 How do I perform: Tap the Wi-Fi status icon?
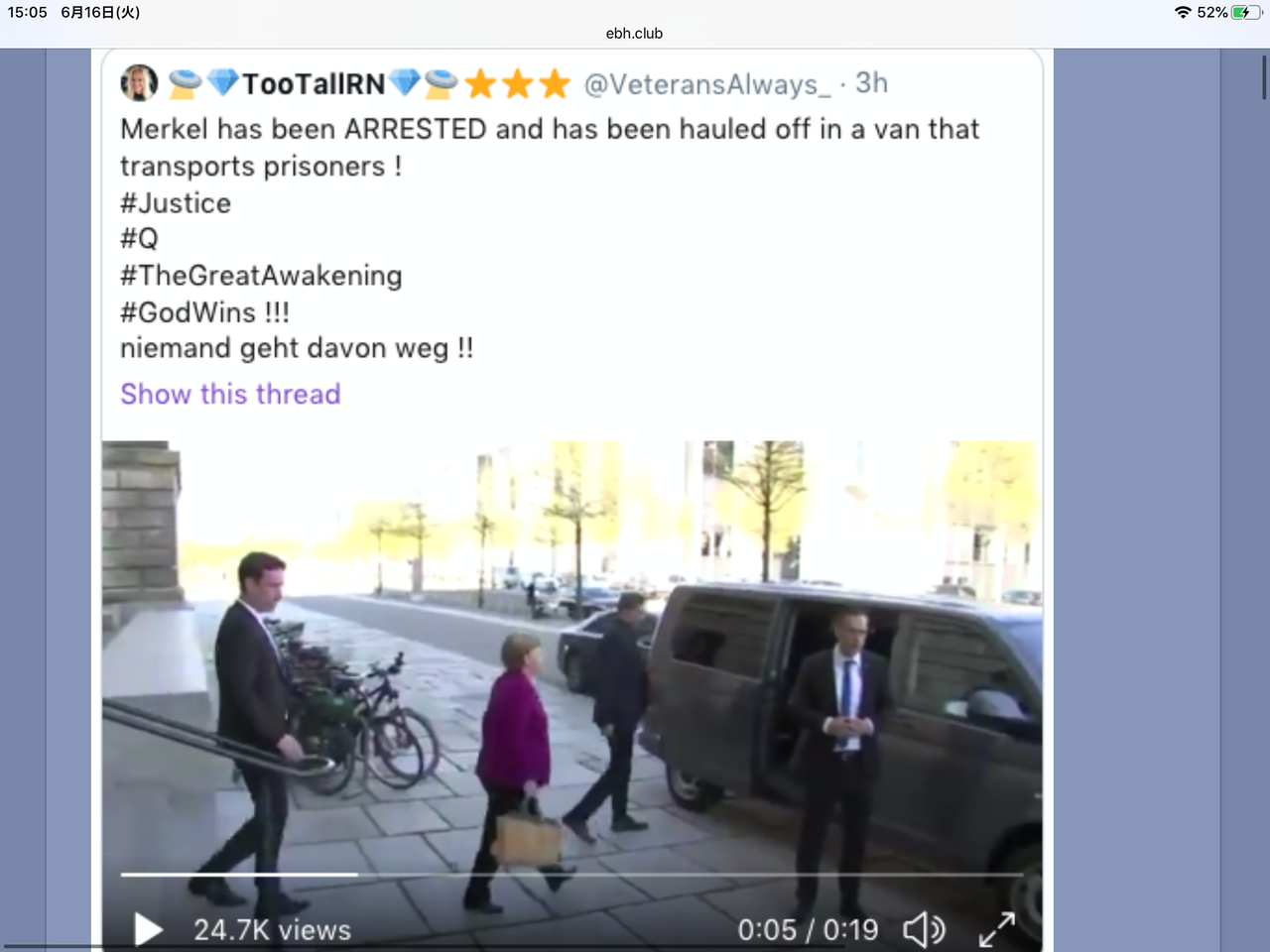[x=1183, y=12]
